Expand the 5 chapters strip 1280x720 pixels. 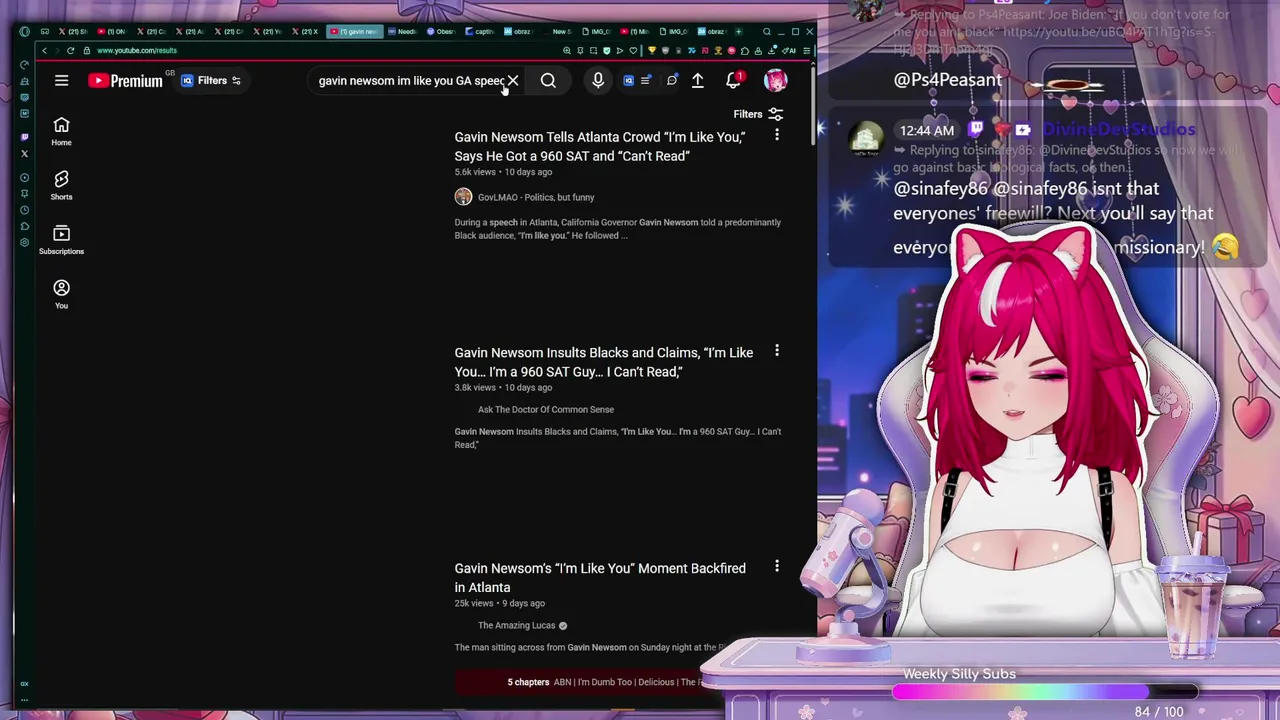pos(580,682)
